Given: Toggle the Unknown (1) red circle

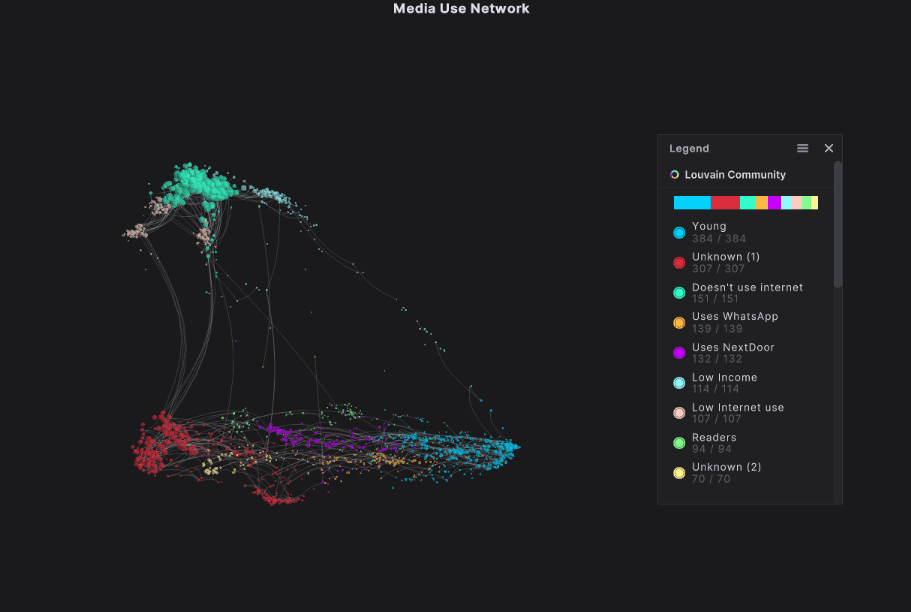Looking at the screenshot, I should (679, 263).
